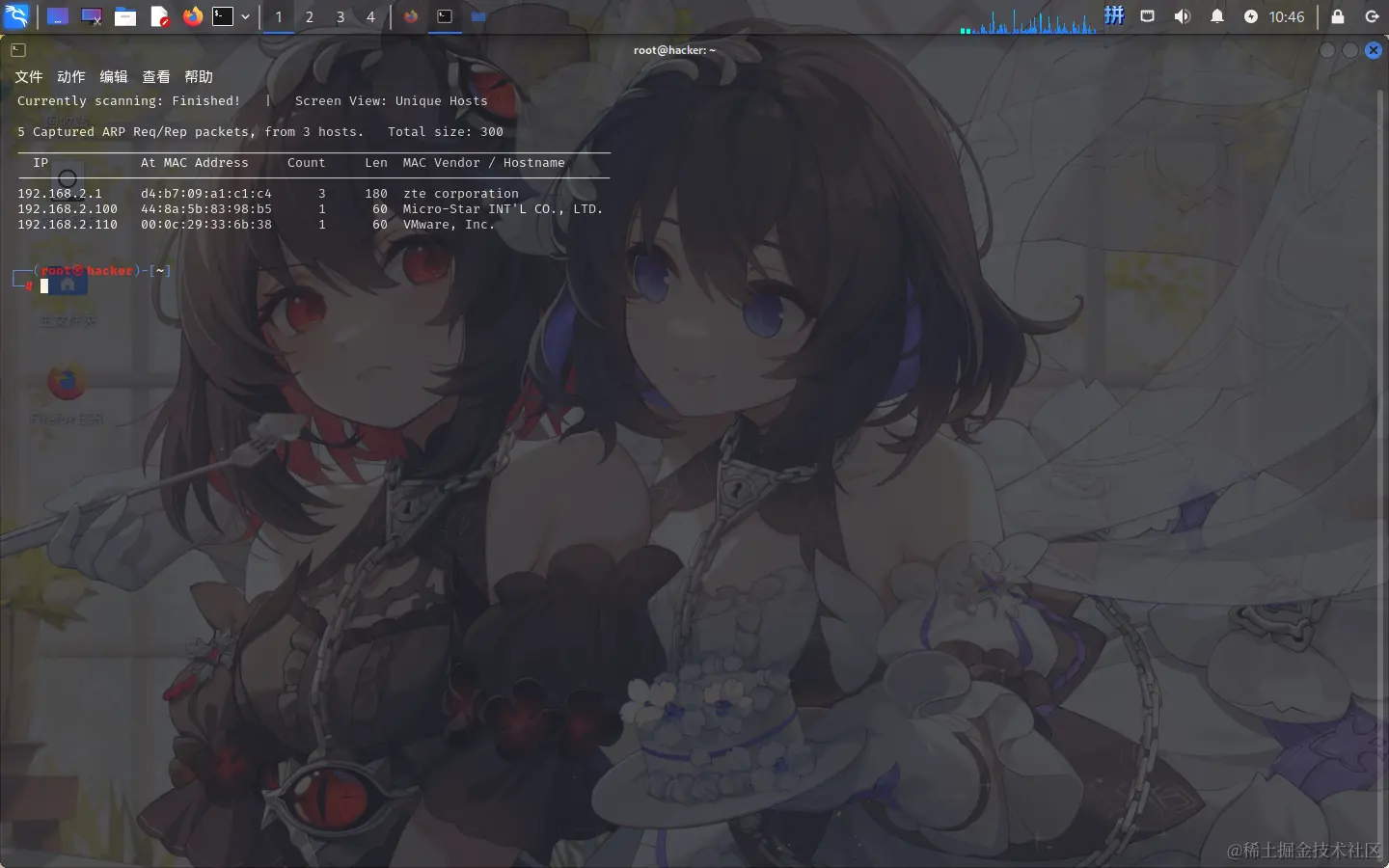Lock the screen with the padlock icon
Viewport: 1389px width, 868px height.
[x=1338, y=16]
